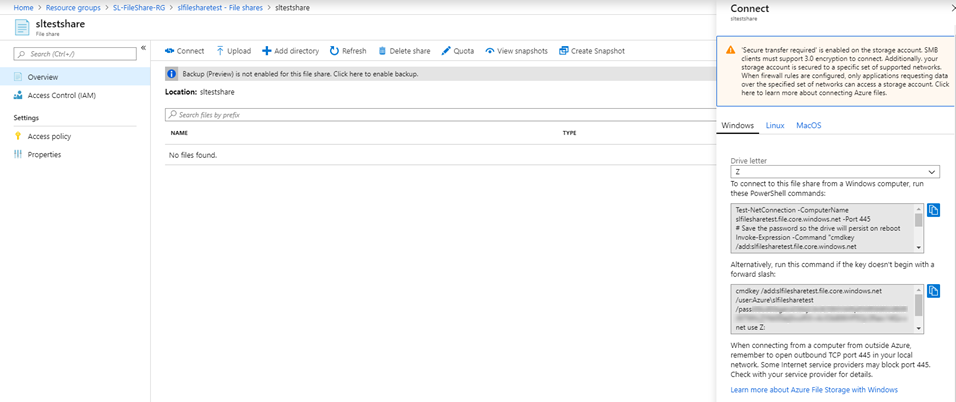Go to Home breadcrumb
Viewport: 956px width, 402px height.
(x=23, y=8)
